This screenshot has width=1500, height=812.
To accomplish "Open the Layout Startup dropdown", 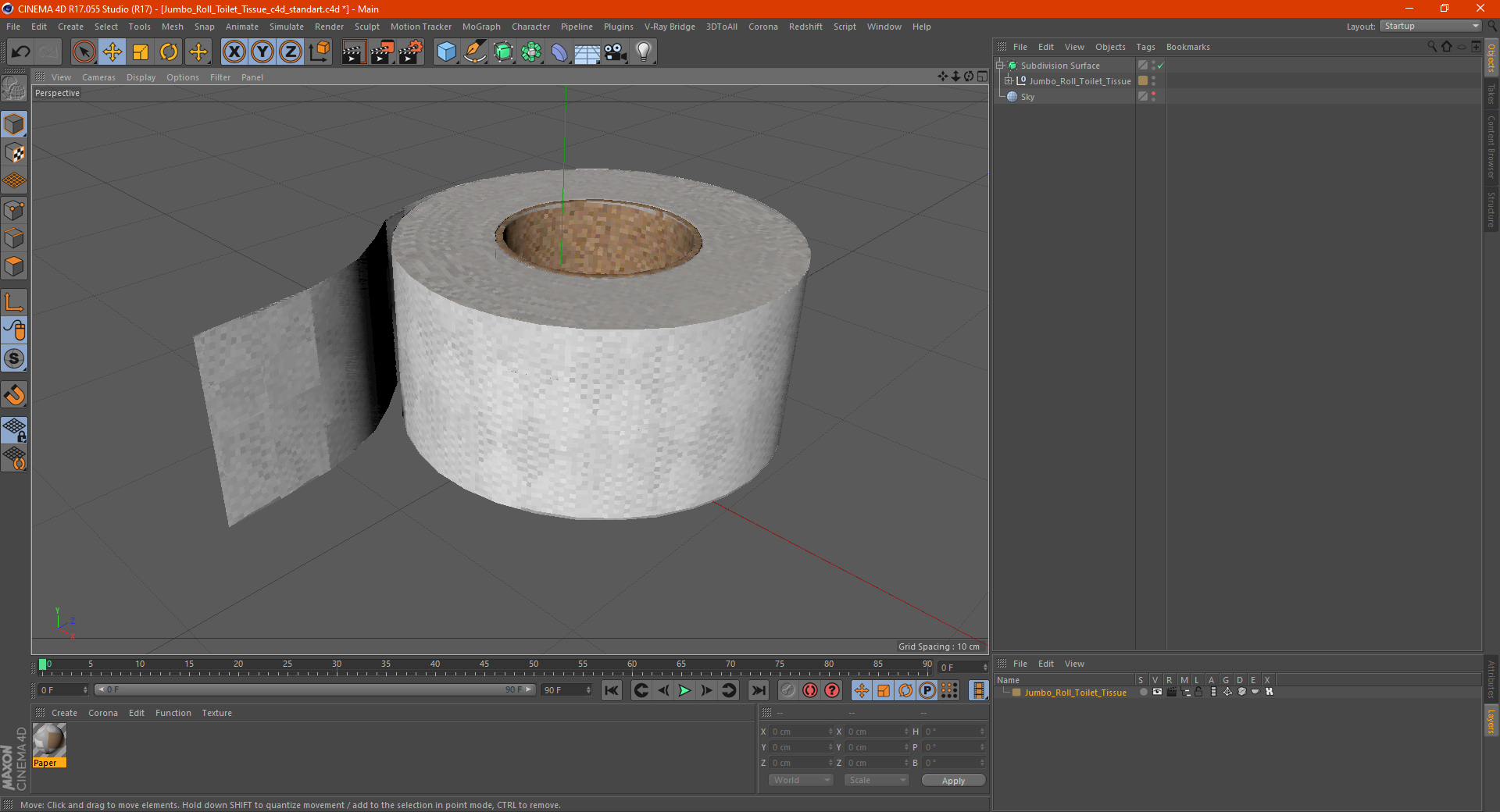I will click(1430, 27).
